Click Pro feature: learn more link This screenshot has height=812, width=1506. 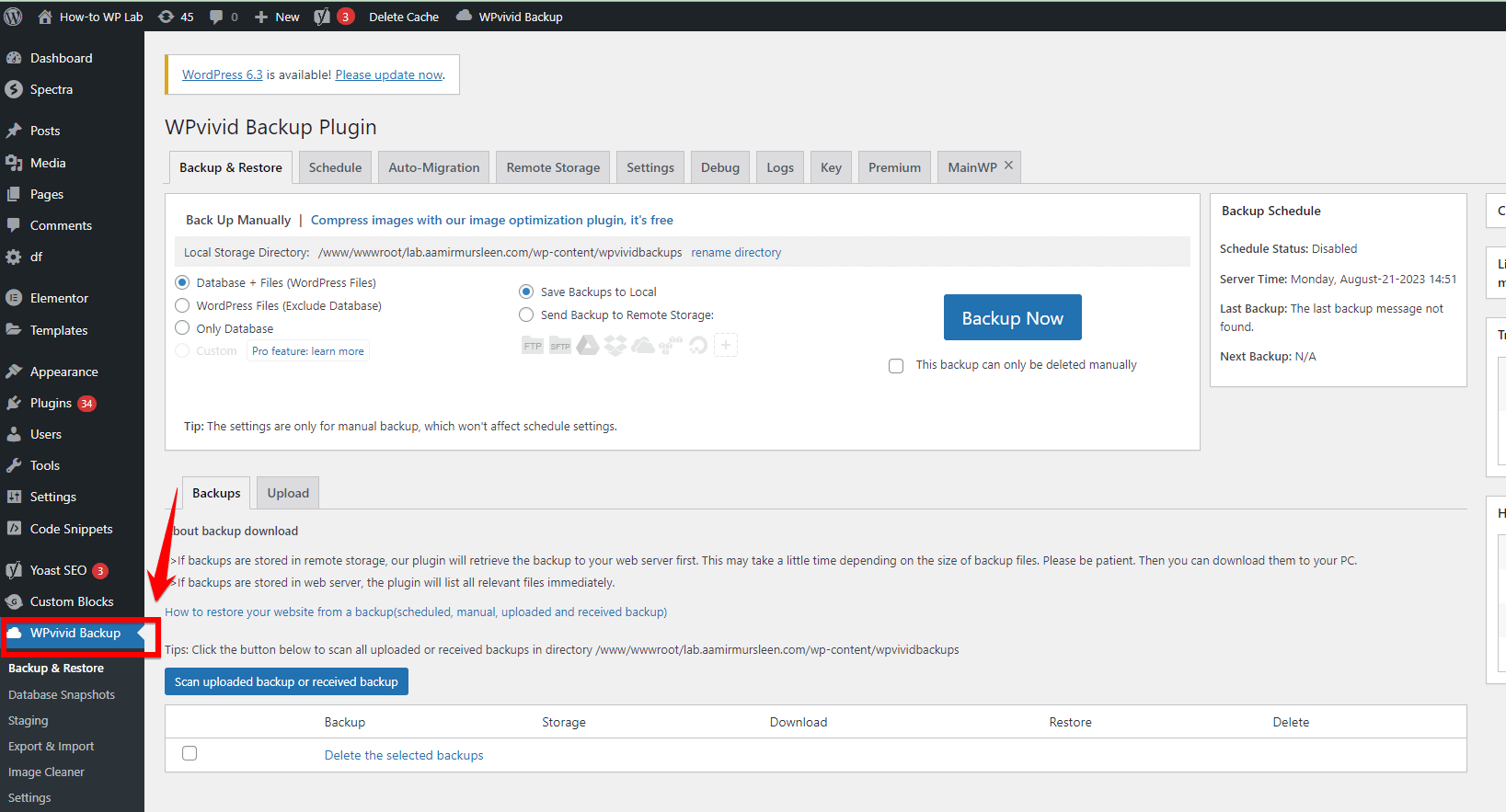308,351
